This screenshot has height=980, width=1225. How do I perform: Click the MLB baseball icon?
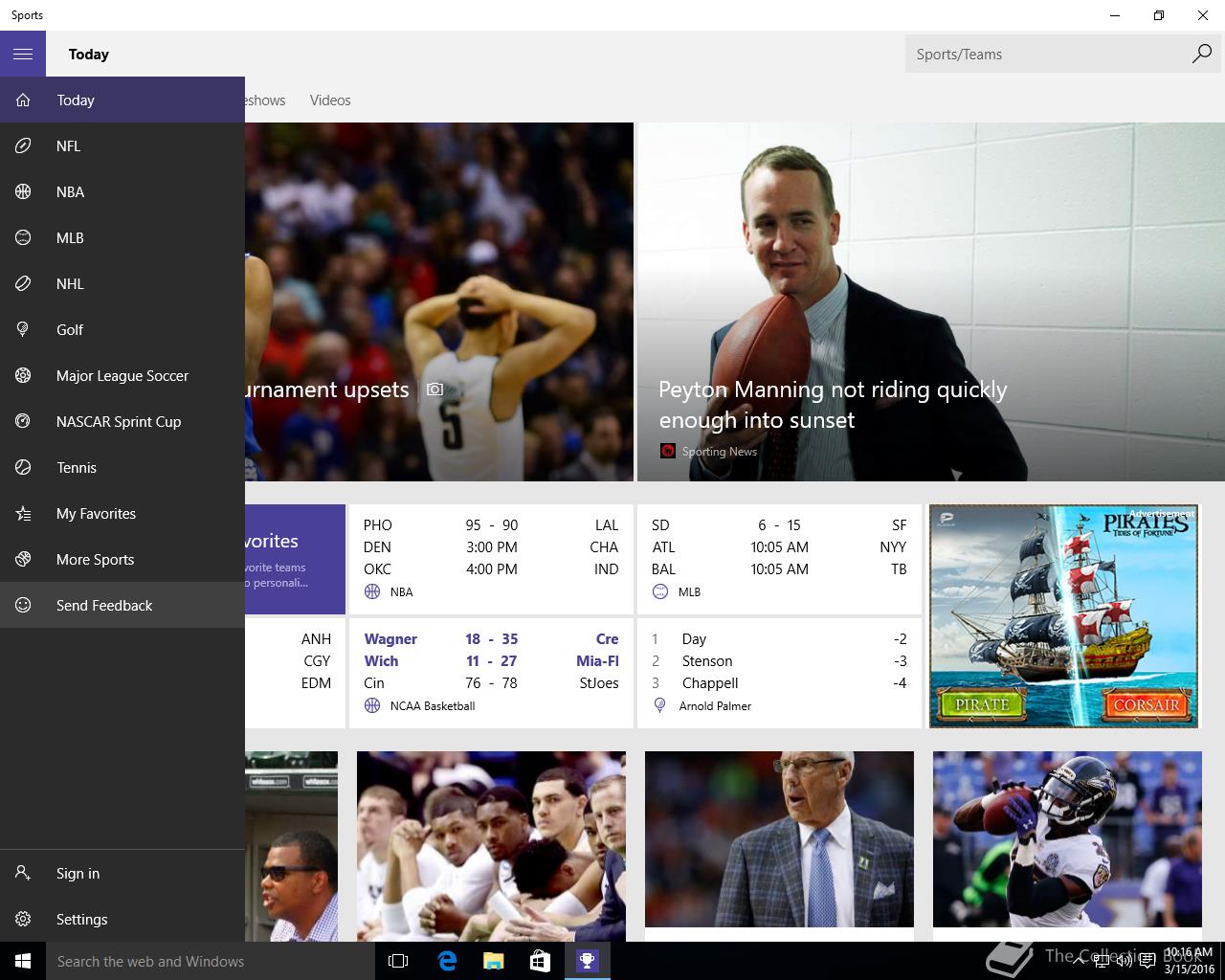tap(23, 237)
